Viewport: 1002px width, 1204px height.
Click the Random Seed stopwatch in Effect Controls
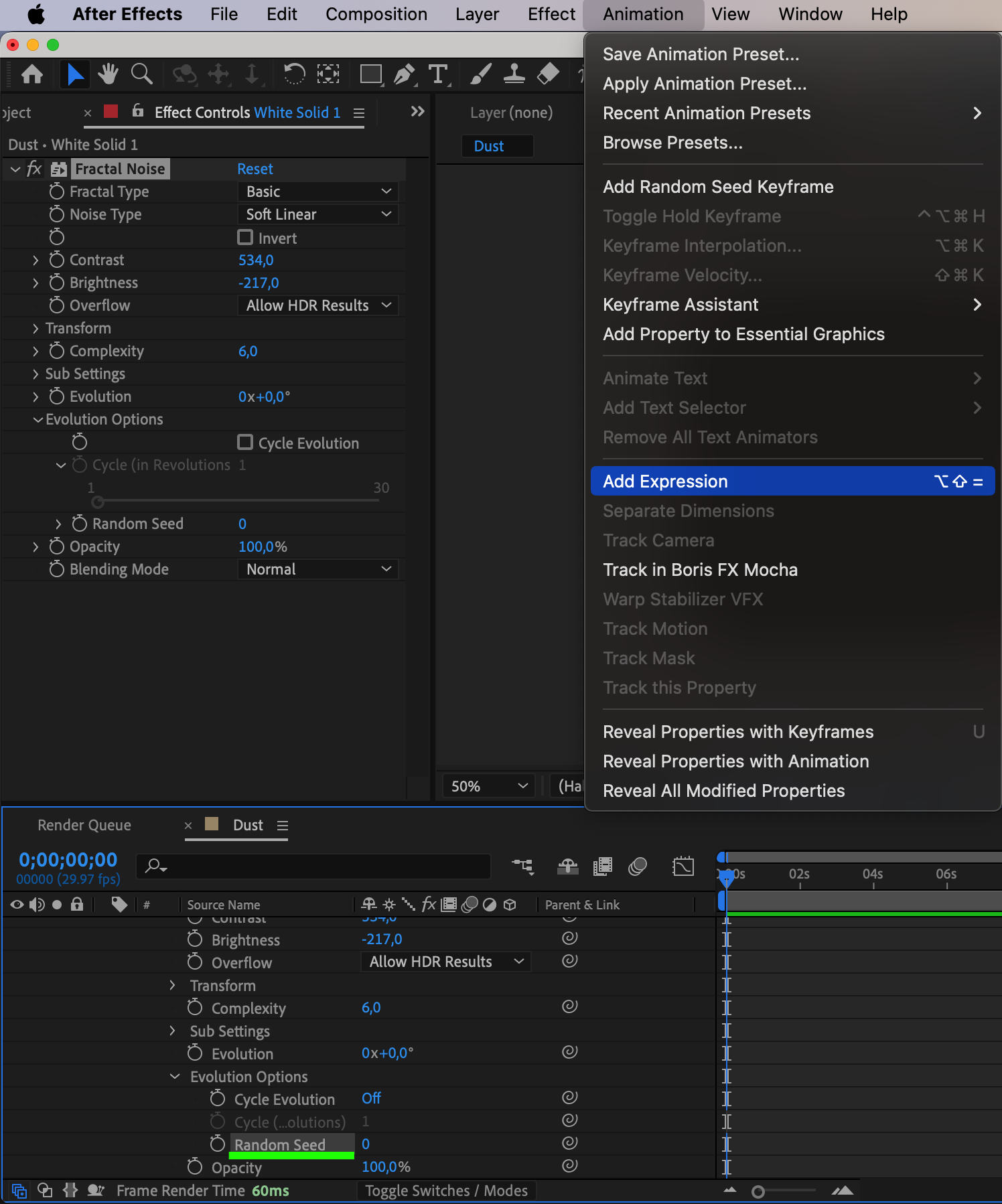(x=80, y=523)
